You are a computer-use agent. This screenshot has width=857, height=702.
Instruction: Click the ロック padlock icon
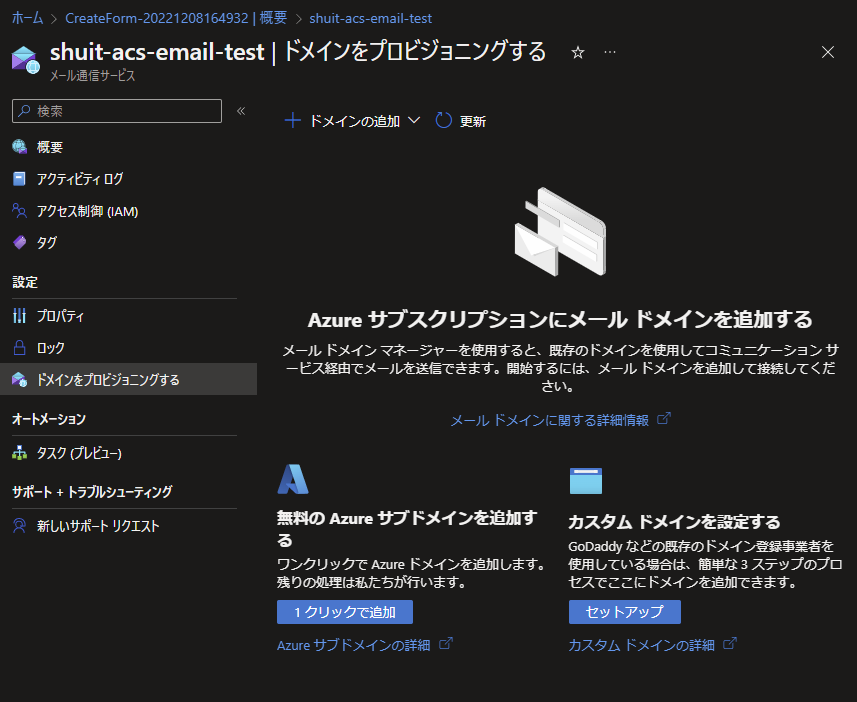click(x=20, y=348)
